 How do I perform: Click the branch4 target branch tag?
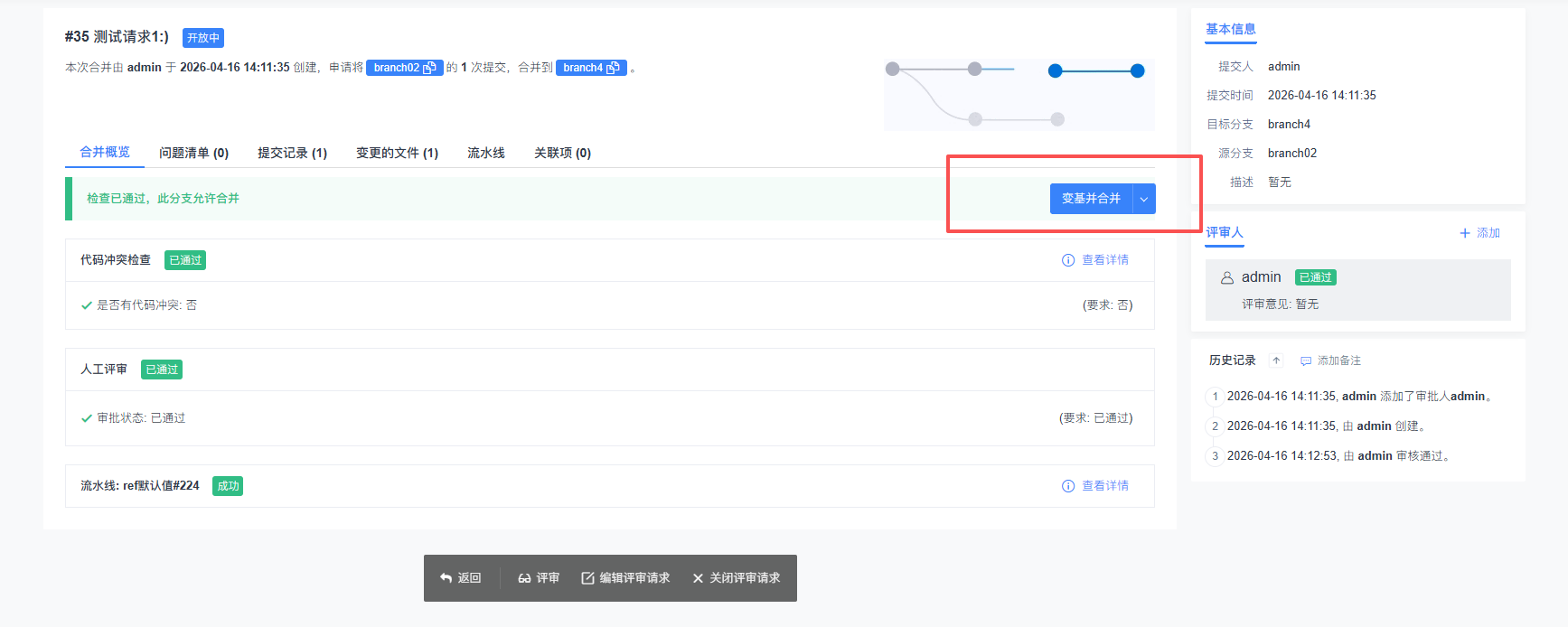591,68
